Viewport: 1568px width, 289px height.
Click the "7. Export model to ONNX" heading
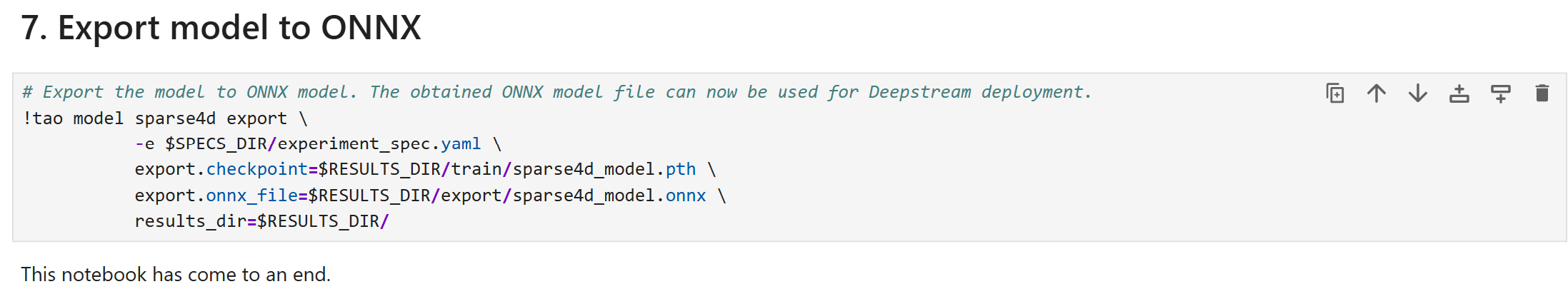pos(221,29)
